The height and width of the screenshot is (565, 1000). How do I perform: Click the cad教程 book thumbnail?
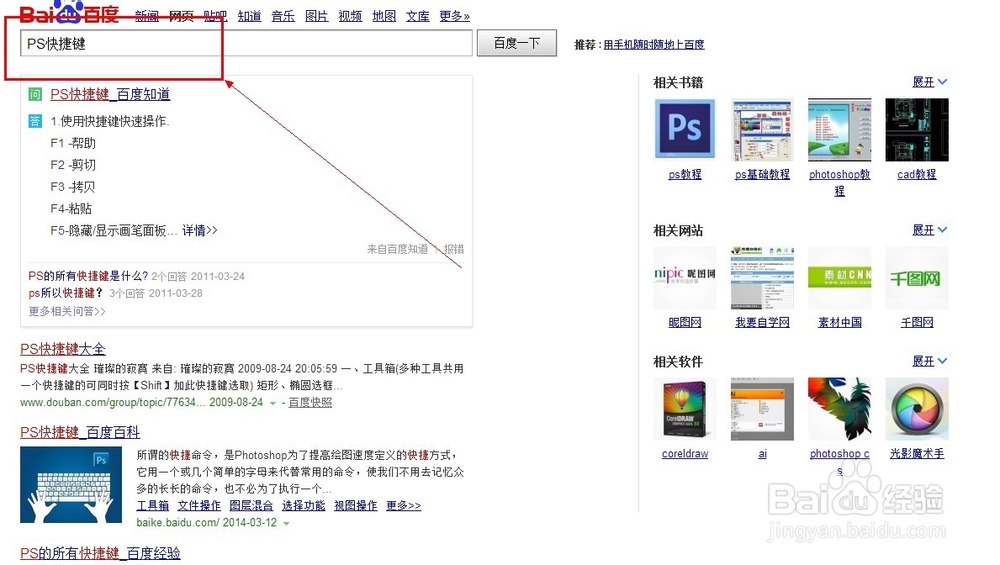coord(916,130)
